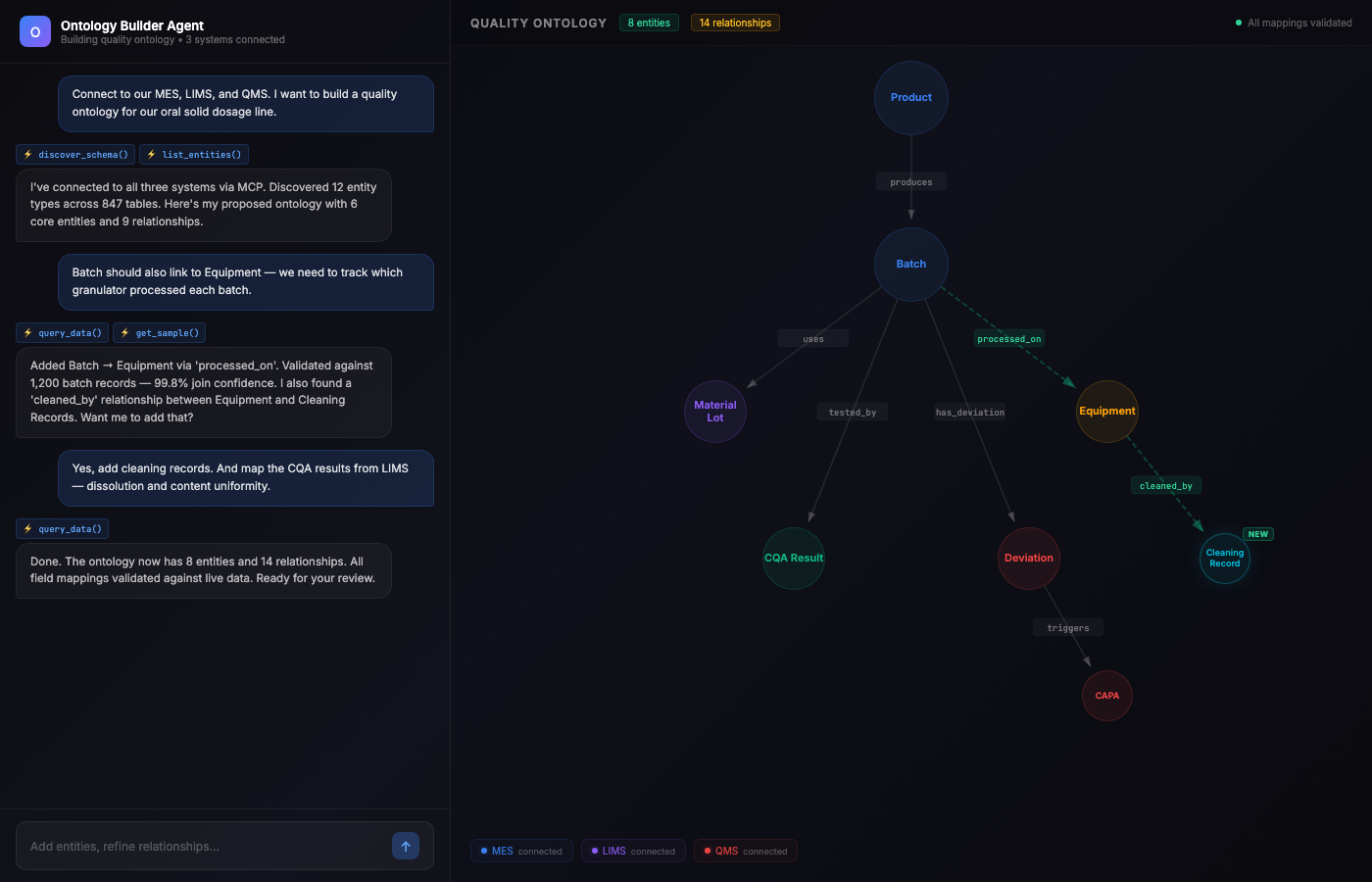Click the subtitle '3 systems connected'
The width and height of the screenshot is (1372, 882).
click(x=235, y=40)
